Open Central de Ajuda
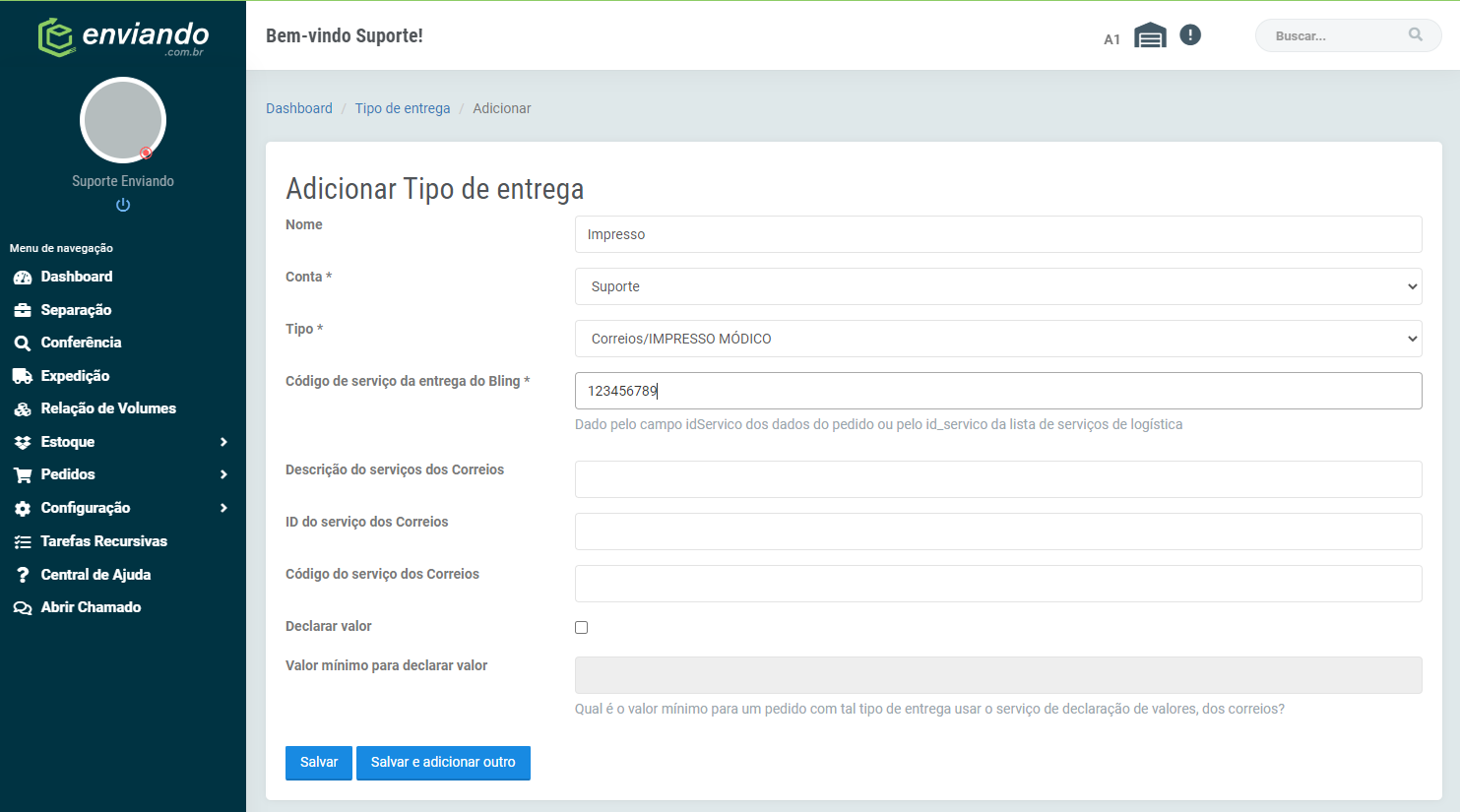Screen dimensions: 1460x812 [95, 575]
